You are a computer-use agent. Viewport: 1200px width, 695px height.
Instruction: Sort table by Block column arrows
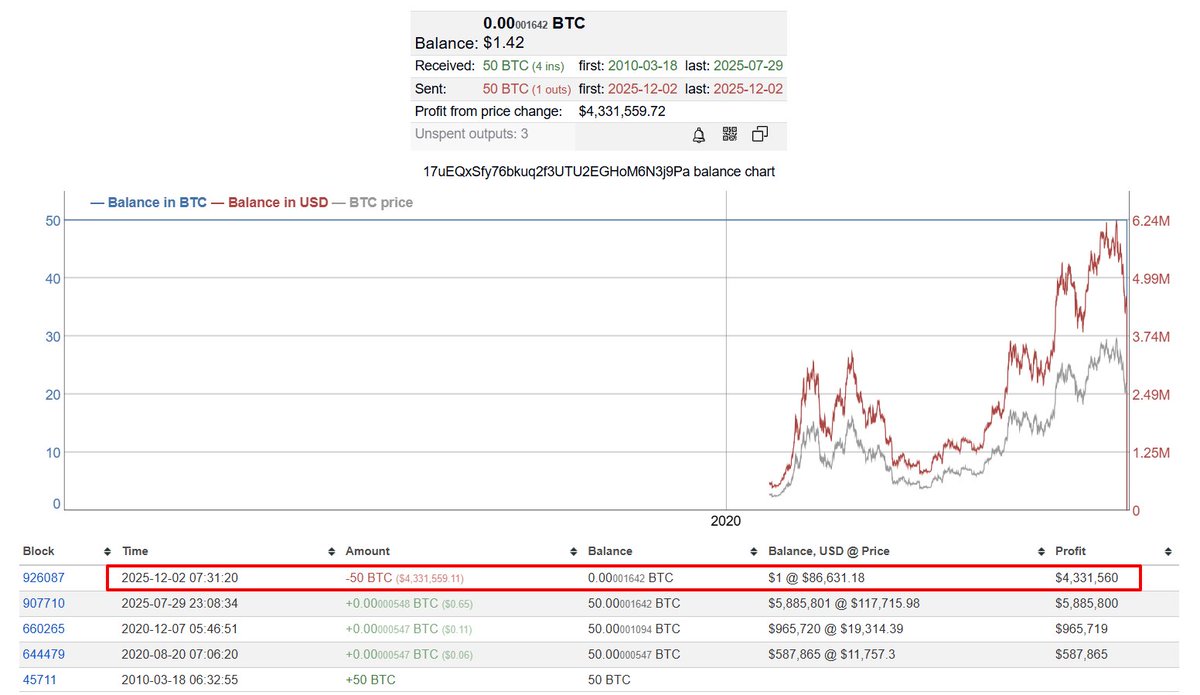pos(106,552)
